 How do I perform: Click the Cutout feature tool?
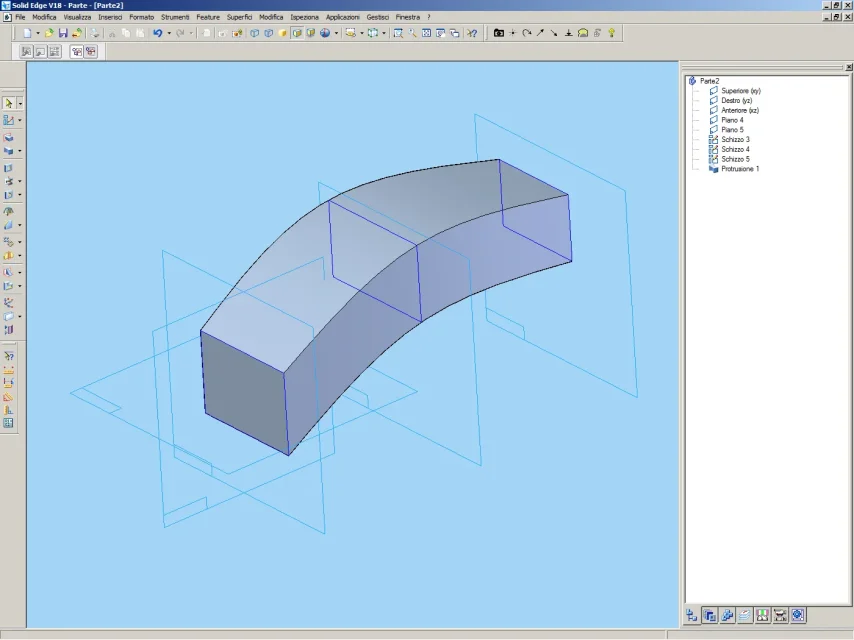9,151
